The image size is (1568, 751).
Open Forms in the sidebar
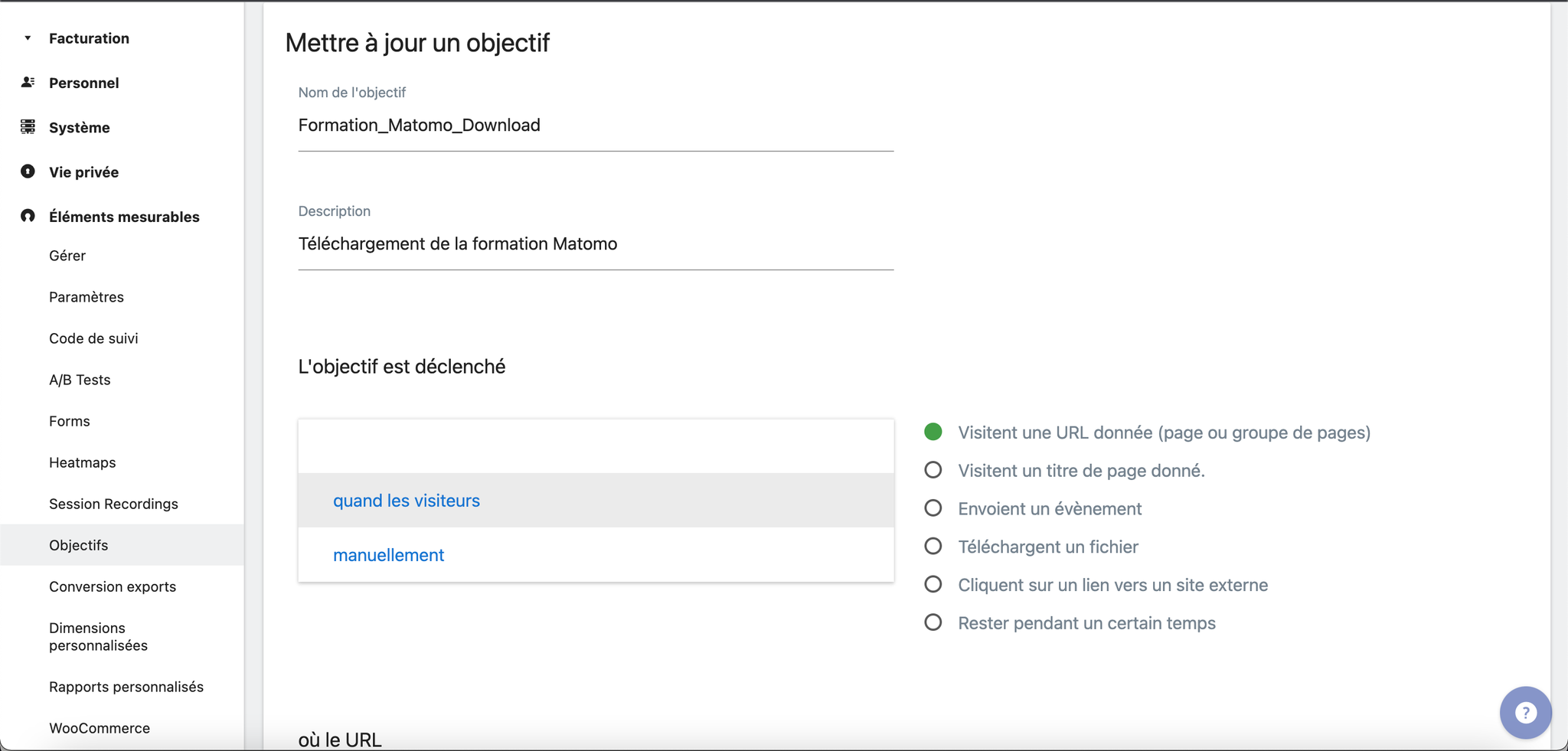pyautogui.click(x=70, y=421)
